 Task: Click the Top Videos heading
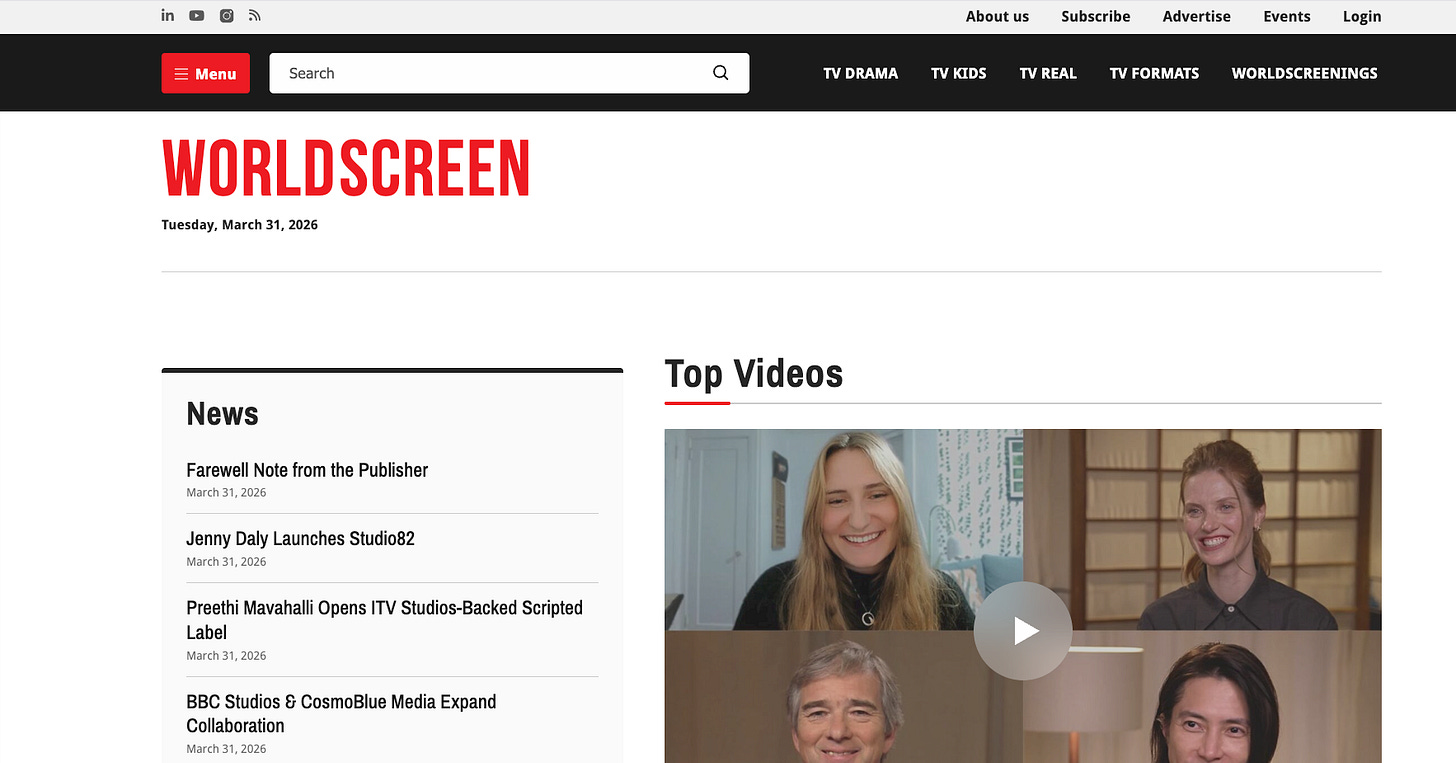[754, 374]
